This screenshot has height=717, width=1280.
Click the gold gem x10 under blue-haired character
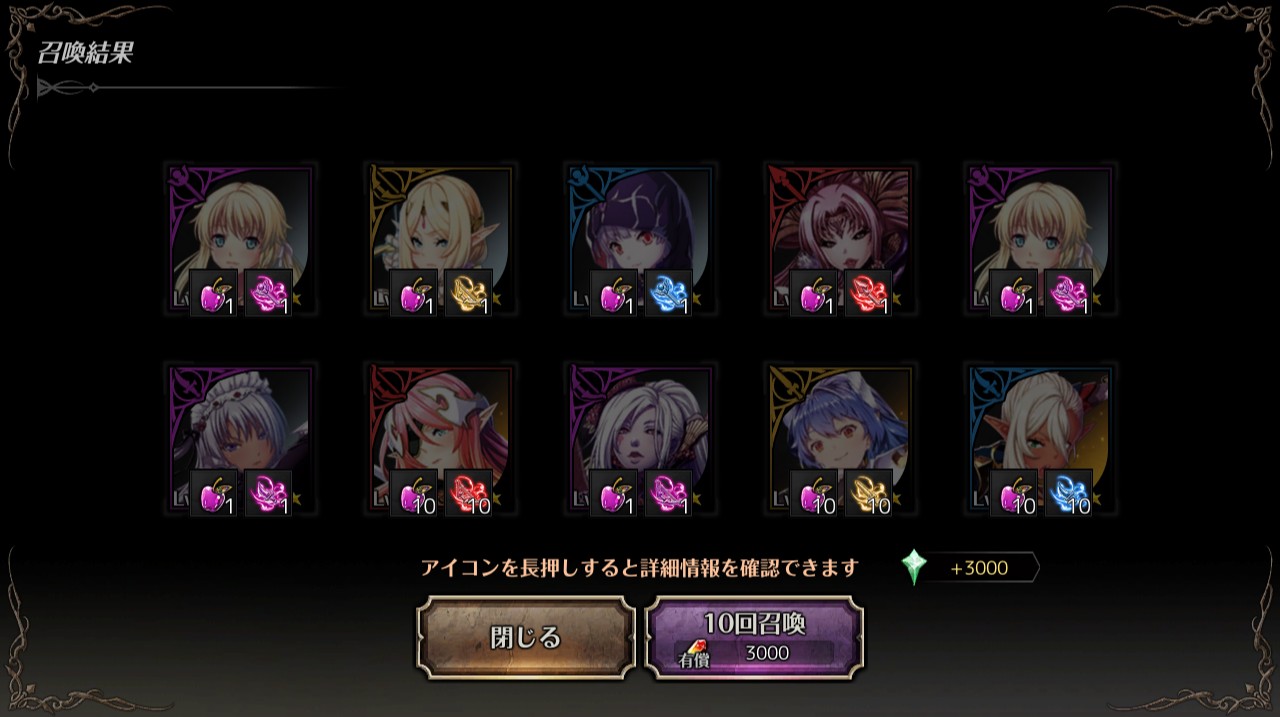[868, 493]
